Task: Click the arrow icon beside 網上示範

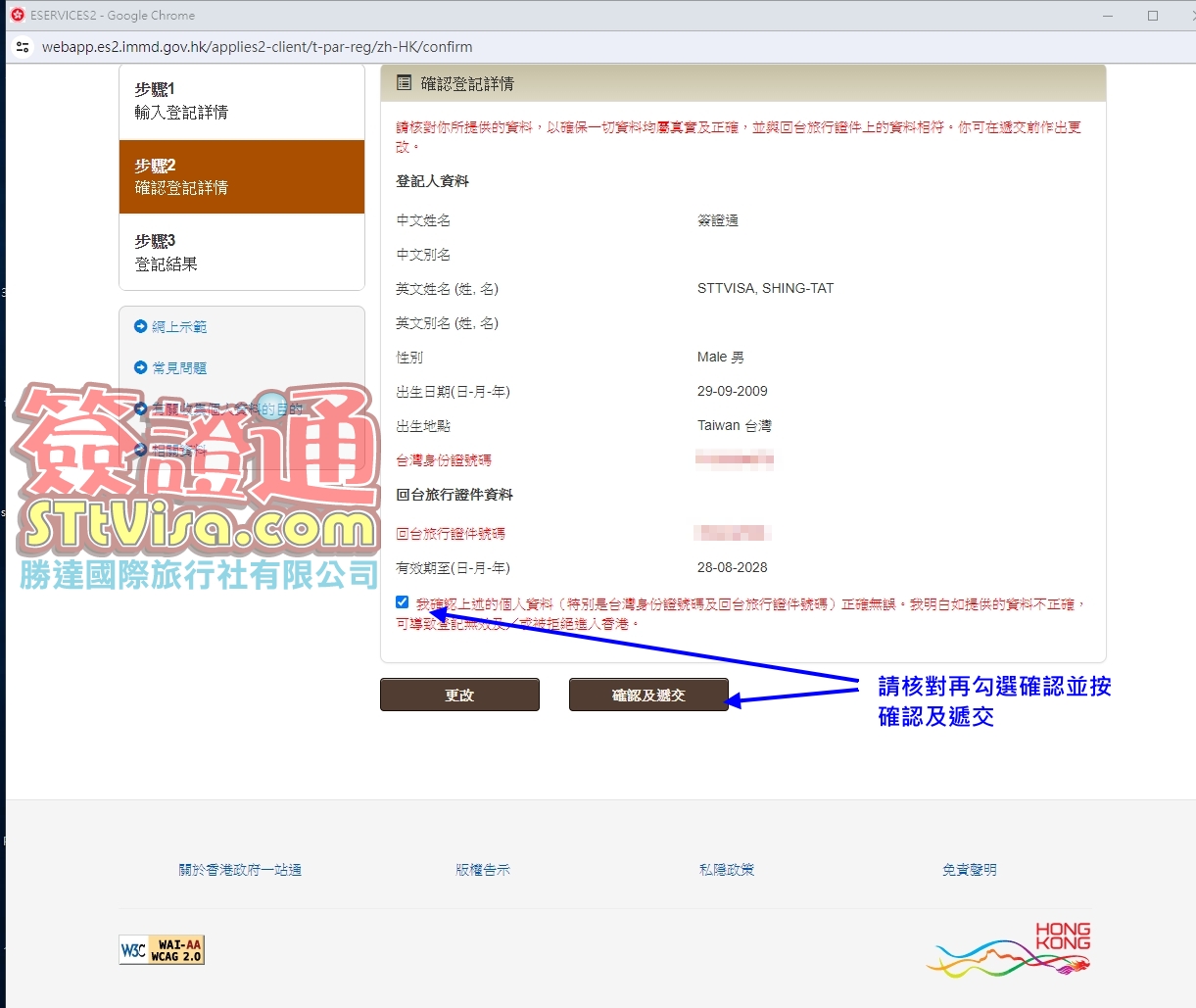Action: click(140, 326)
